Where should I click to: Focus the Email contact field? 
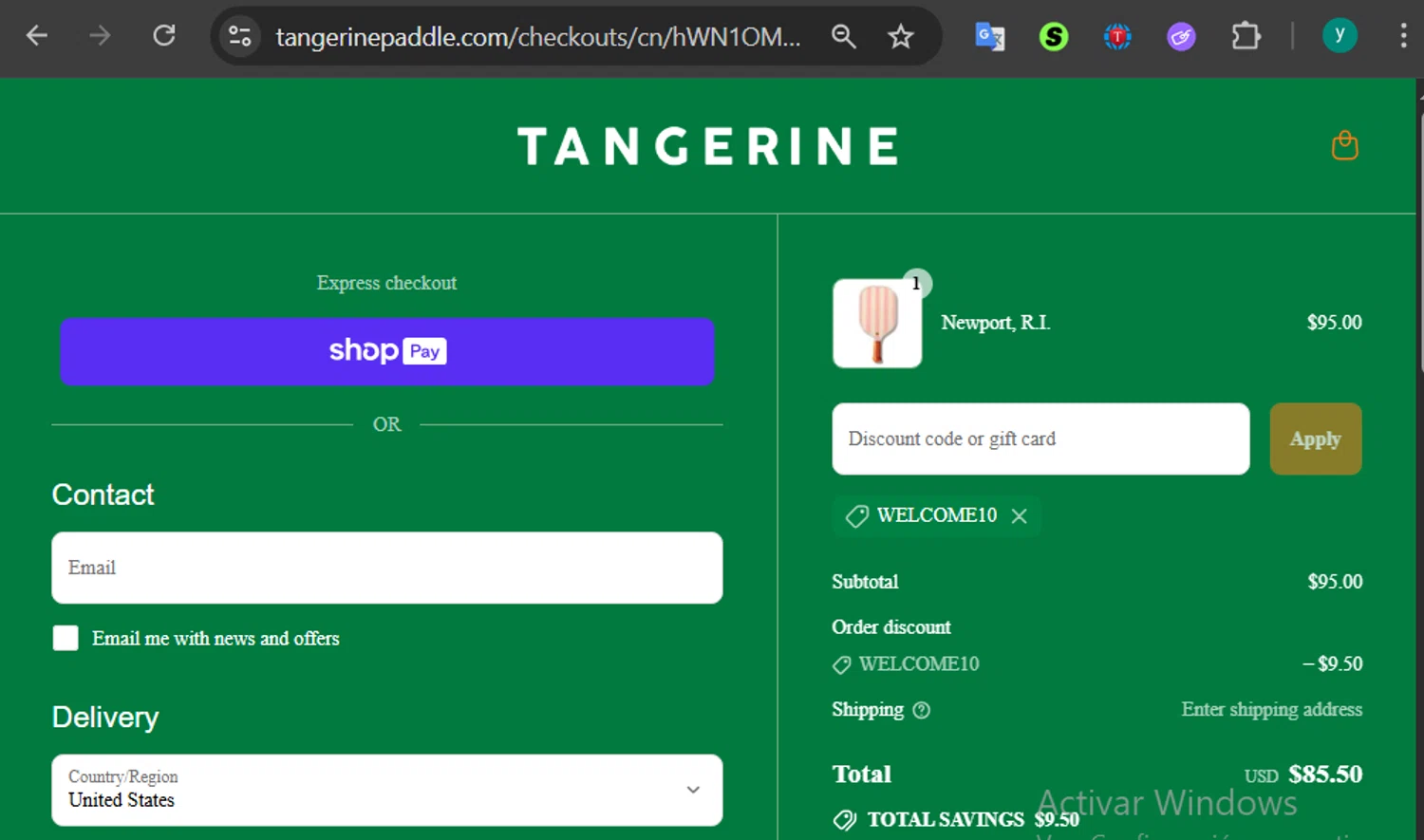(x=387, y=568)
